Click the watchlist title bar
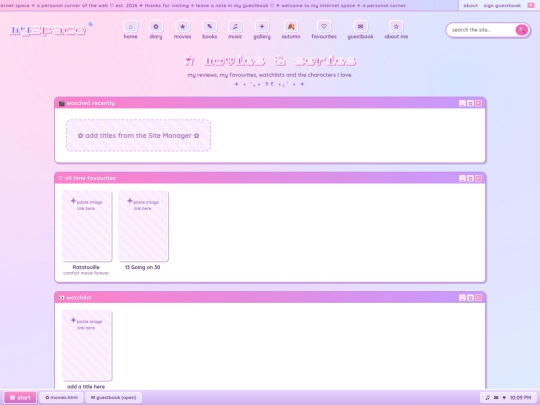The height and width of the screenshot is (405, 540). click(270, 298)
